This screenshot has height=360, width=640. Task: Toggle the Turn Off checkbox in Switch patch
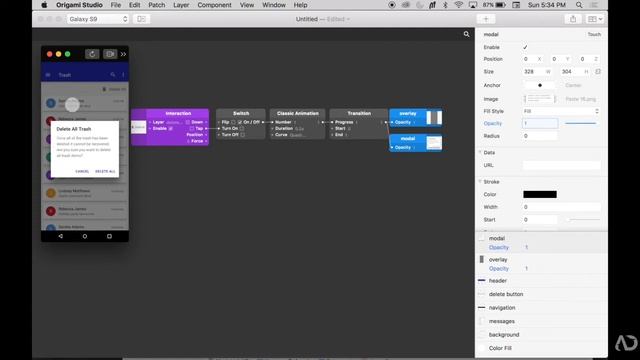(243, 135)
